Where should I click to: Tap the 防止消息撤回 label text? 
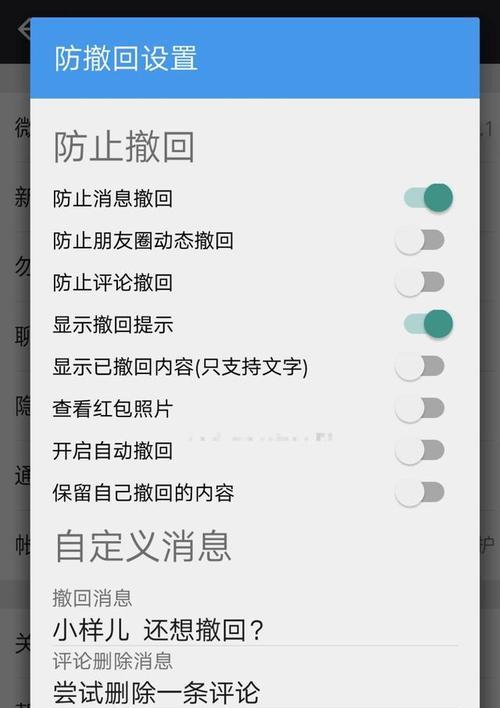point(112,198)
